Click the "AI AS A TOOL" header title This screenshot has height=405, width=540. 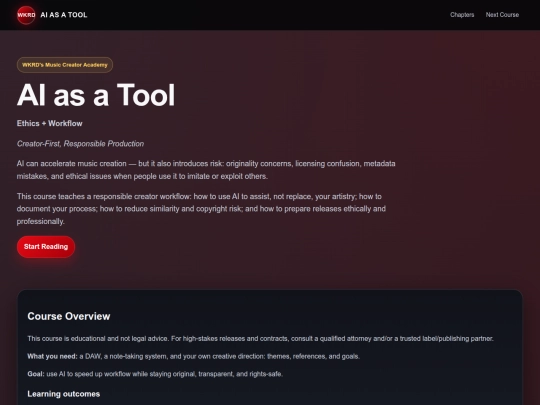(x=64, y=15)
